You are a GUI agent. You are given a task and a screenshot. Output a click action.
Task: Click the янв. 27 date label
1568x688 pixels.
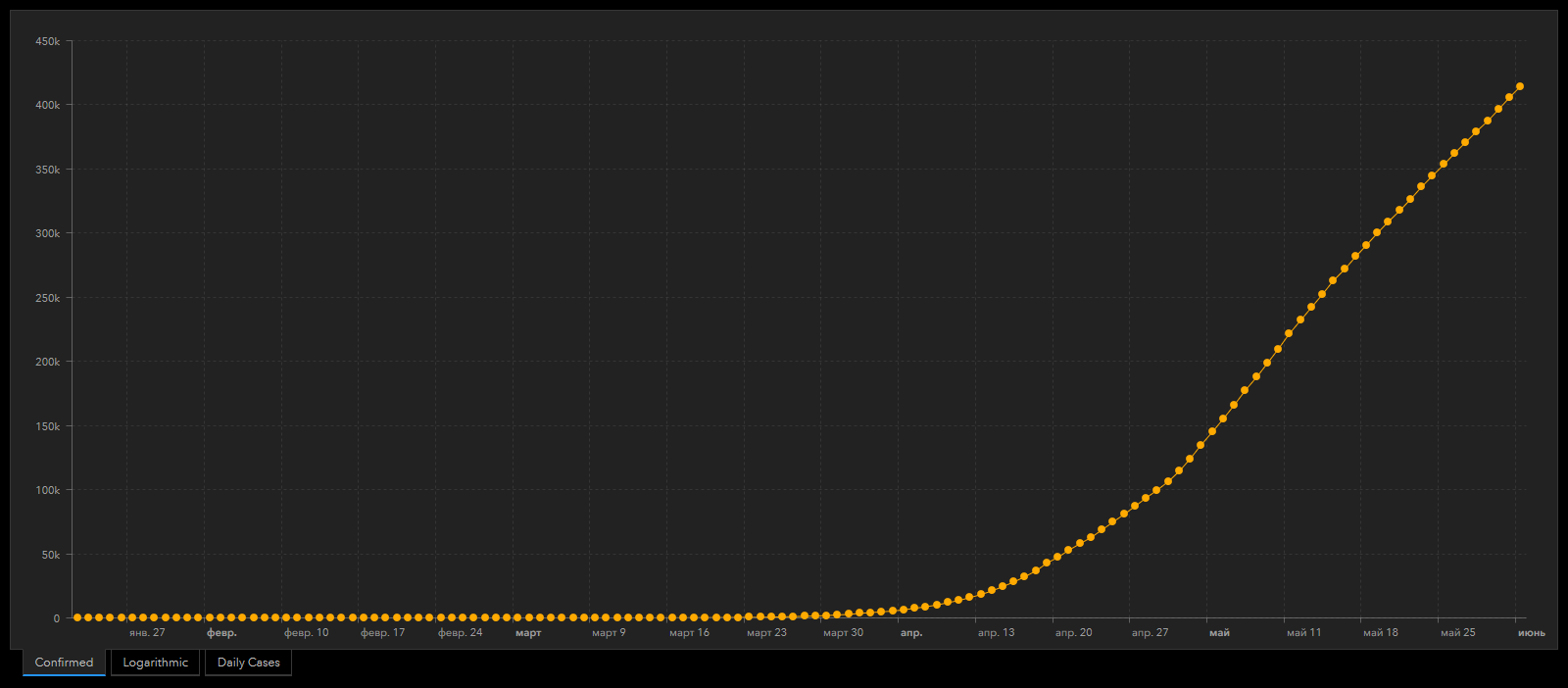point(147,633)
